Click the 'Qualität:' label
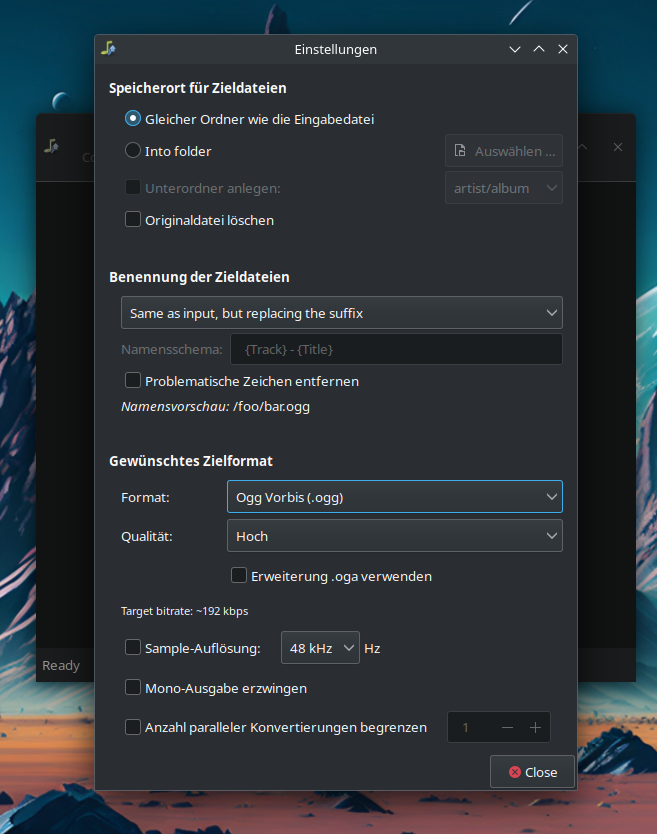Viewport: 657px width, 834px height. tap(147, 536)
